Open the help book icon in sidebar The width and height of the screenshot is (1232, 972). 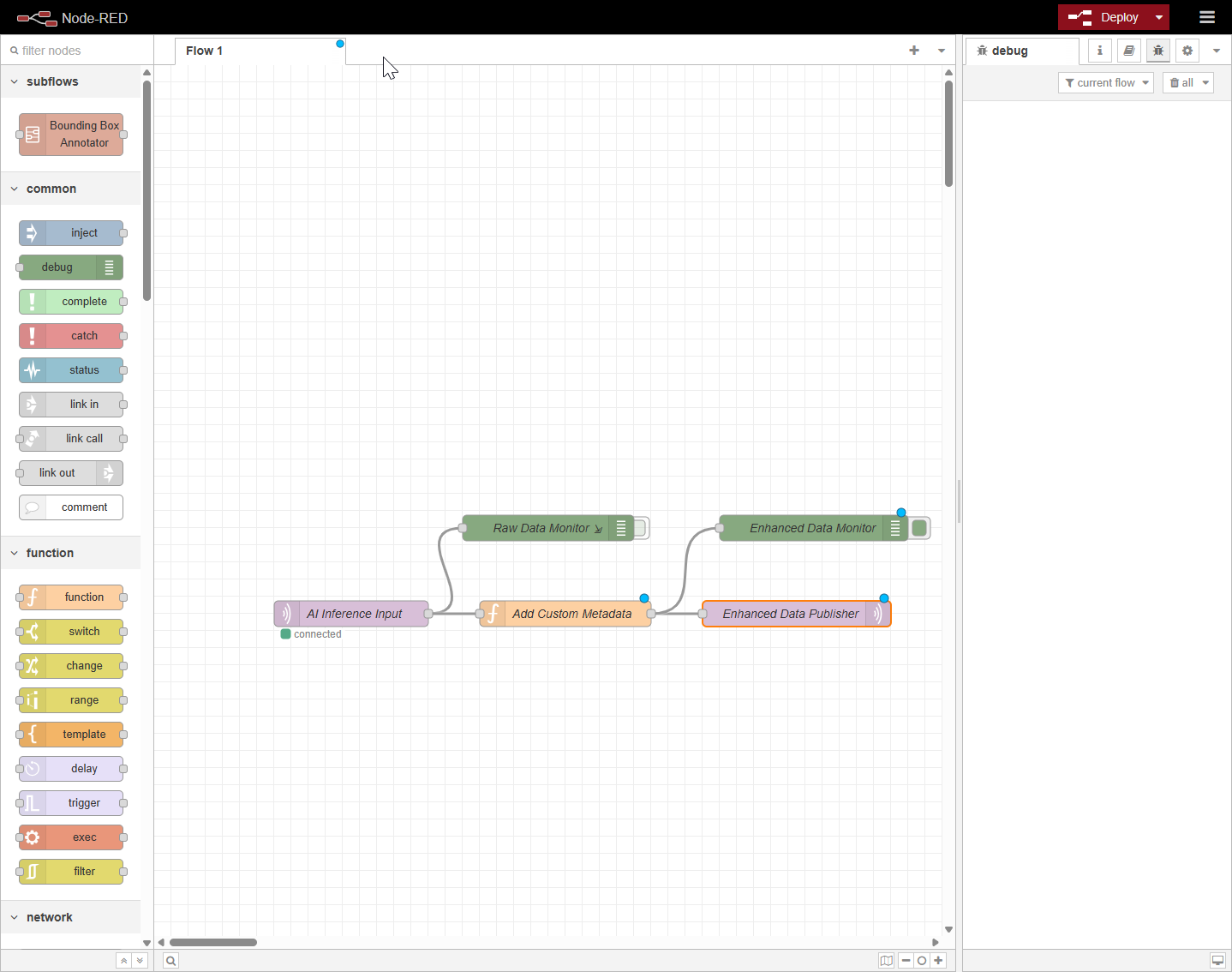[x=1128, y=50]
